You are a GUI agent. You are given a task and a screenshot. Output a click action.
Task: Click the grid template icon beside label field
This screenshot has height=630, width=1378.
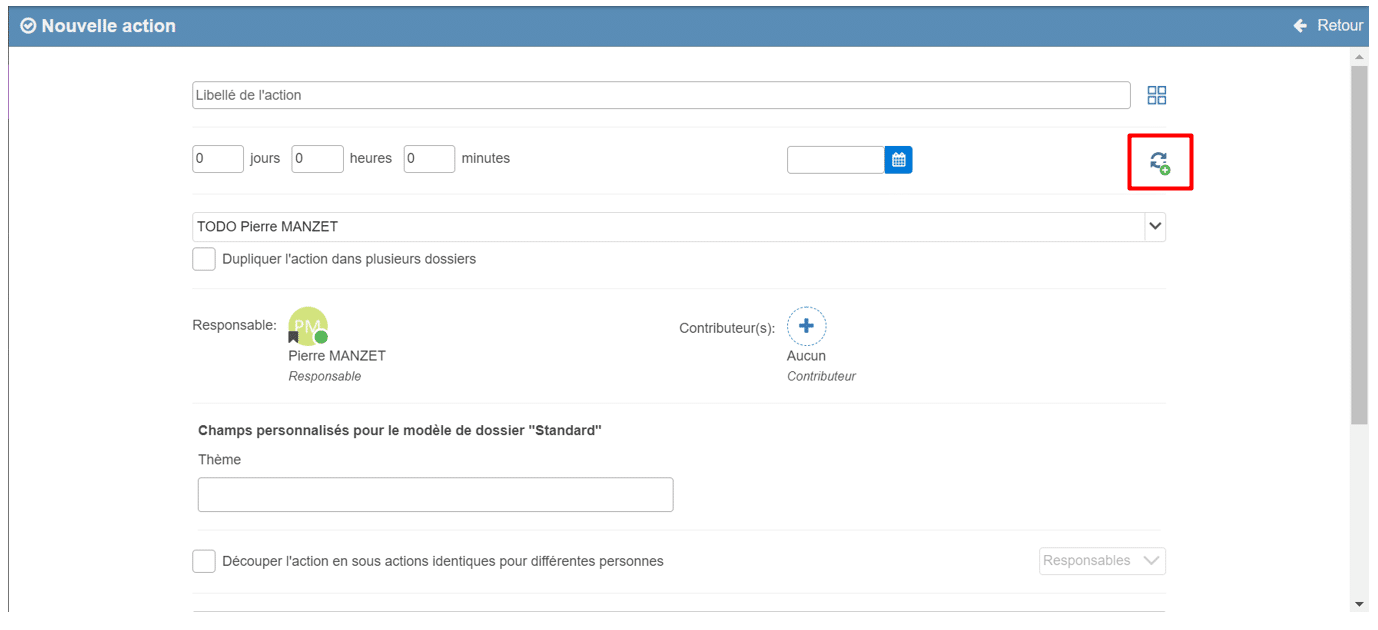click(1156, 96)
